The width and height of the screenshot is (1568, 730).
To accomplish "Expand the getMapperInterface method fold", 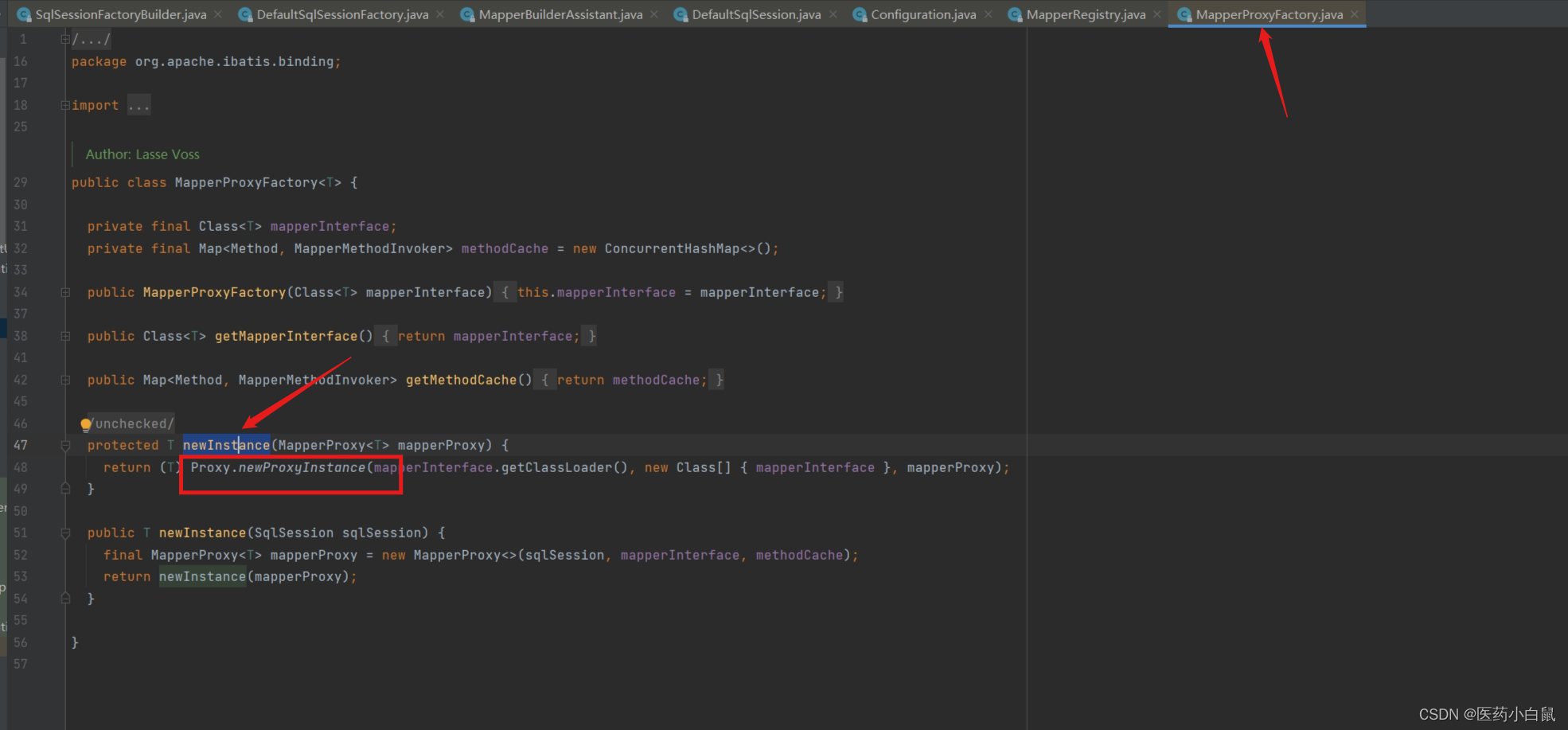I will point(65,336).
